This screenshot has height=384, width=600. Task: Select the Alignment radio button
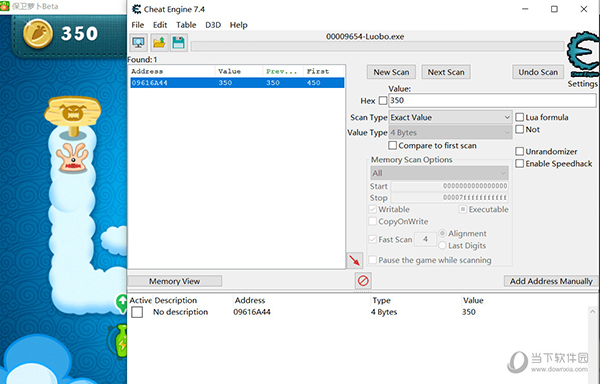click(442, 233)
